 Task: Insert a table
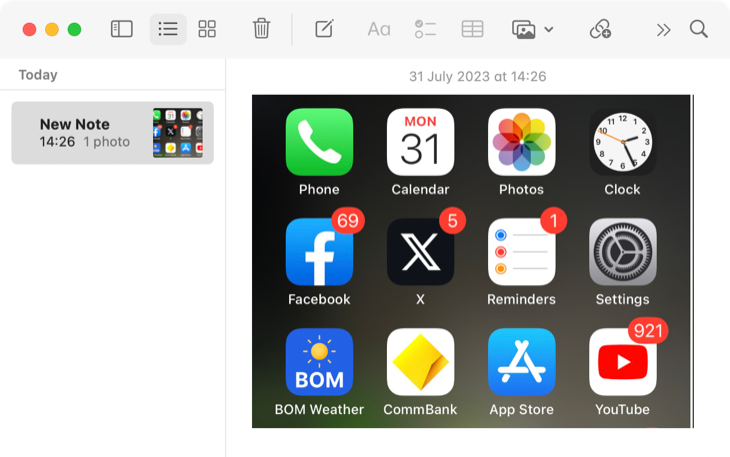coord(472,29)
